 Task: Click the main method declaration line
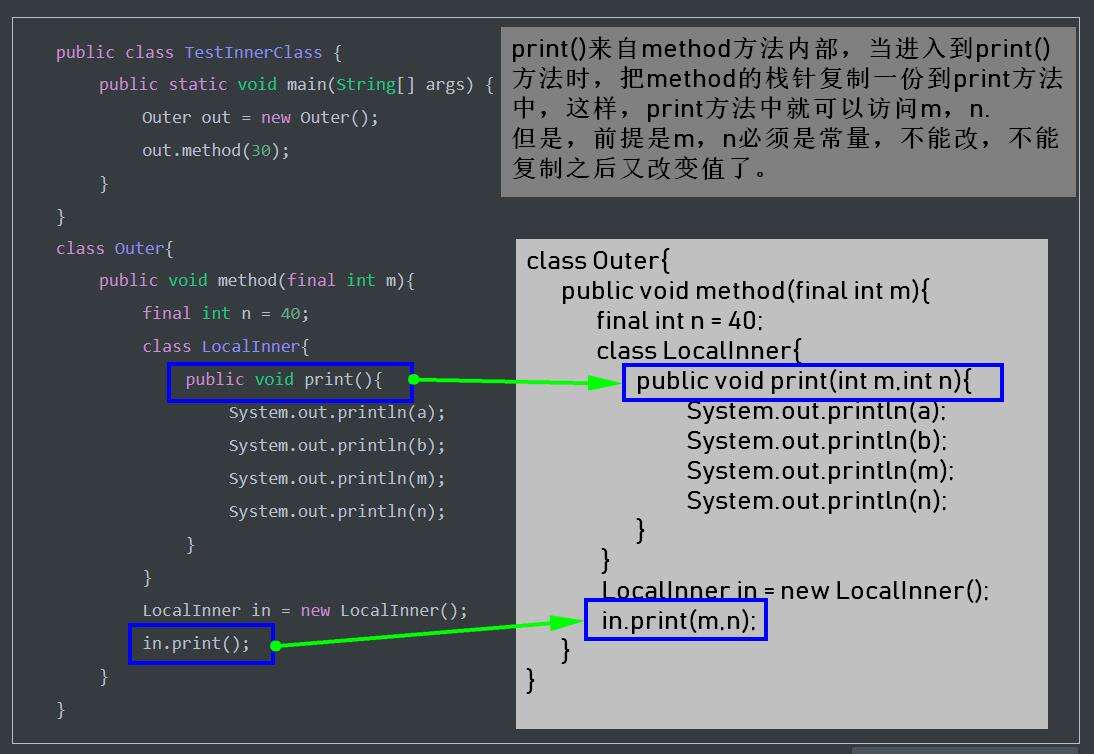[296, 85]
